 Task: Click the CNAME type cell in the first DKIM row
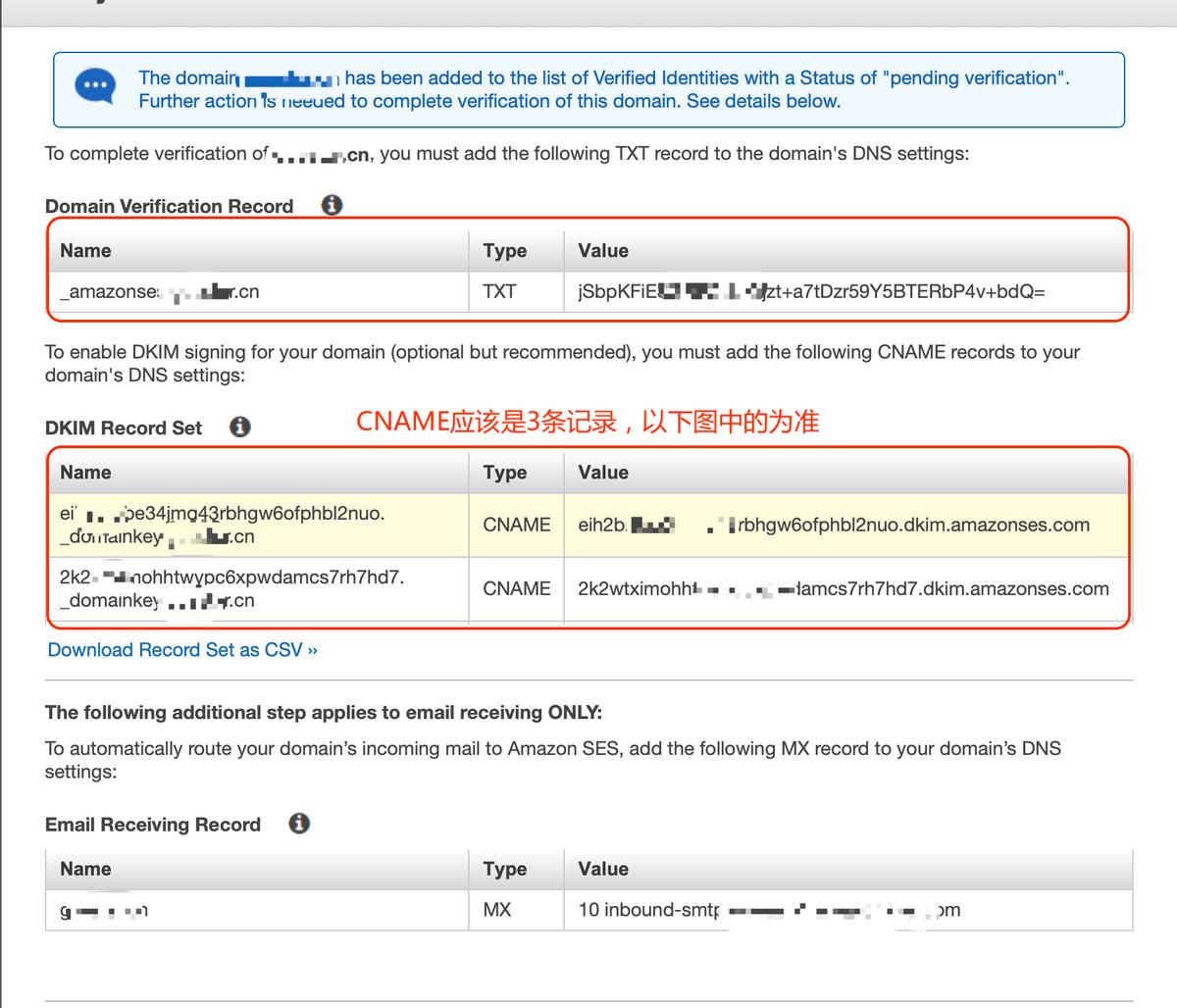pos(516,525)
